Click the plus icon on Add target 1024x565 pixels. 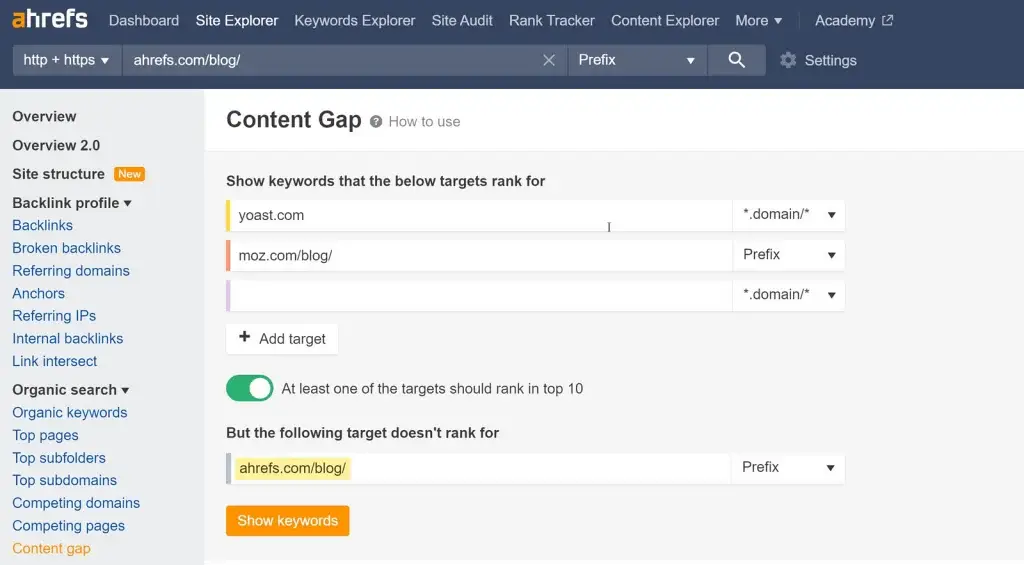(x=245, y=338)
